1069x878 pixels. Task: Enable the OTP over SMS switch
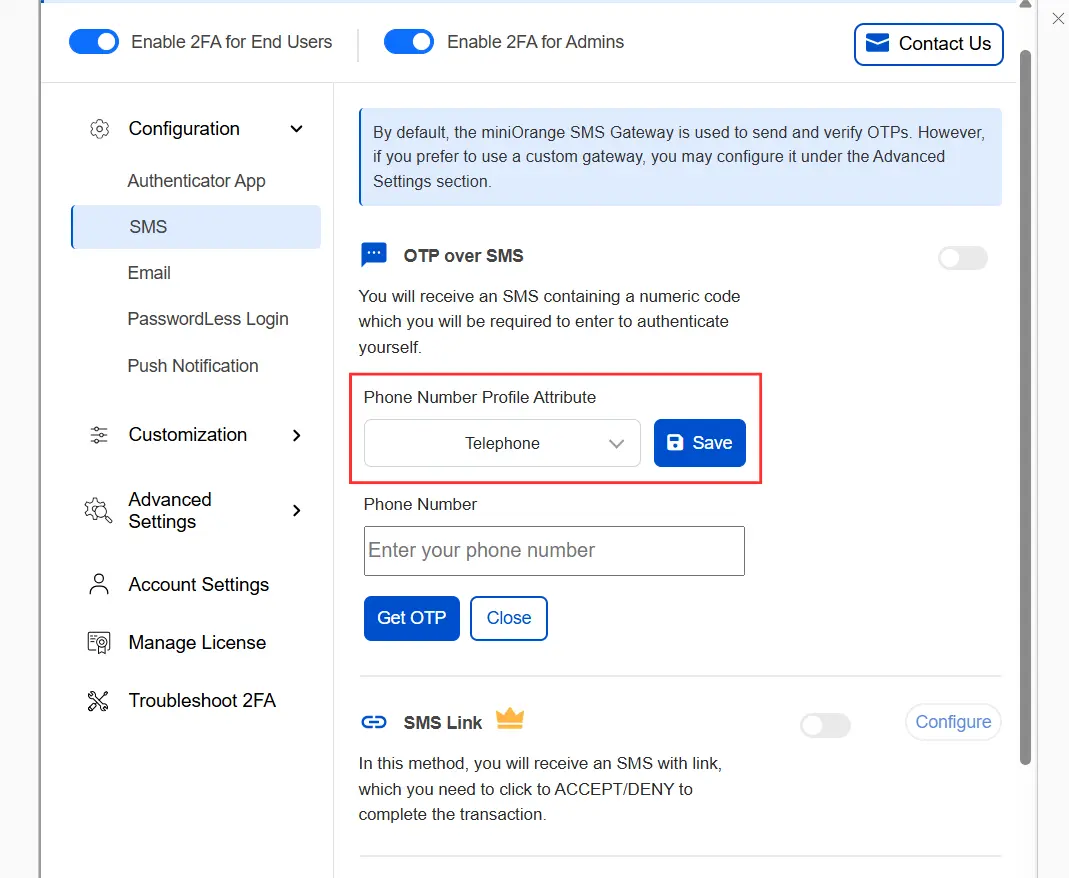click(963, 258)
